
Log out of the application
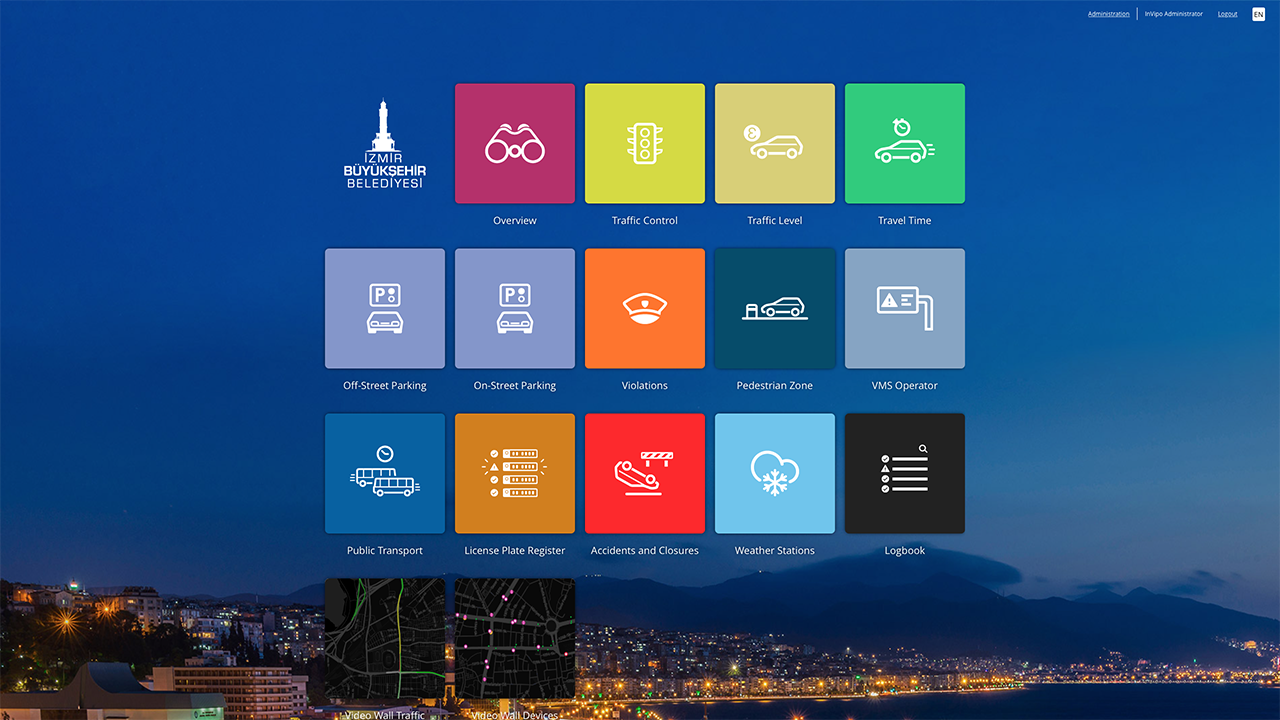[x=1227, y=14]
